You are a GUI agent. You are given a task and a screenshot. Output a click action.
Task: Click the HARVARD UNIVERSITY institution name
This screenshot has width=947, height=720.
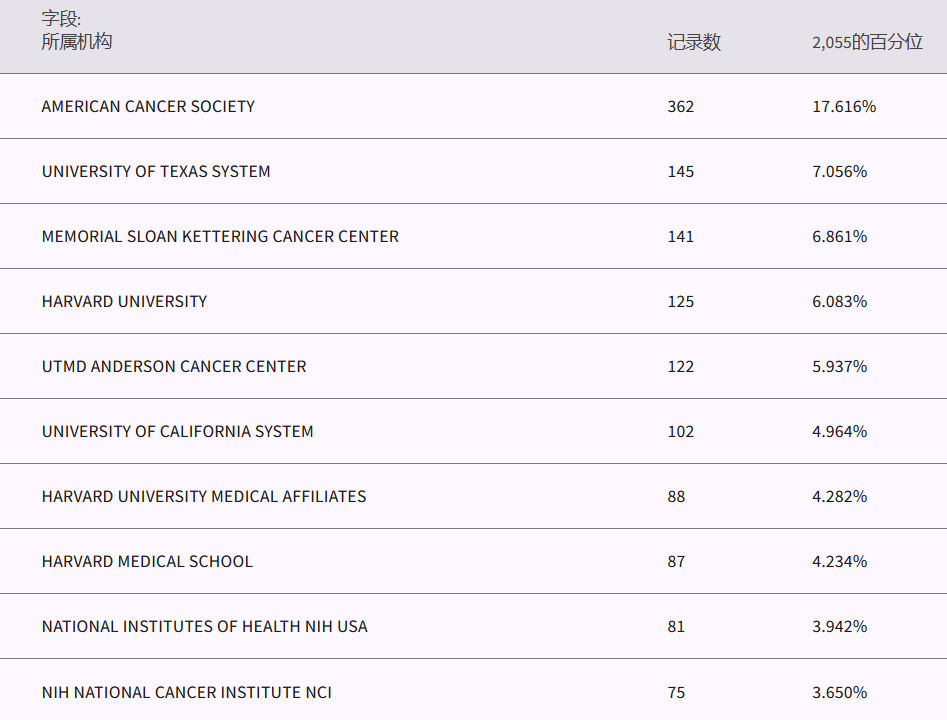pyautogui.click(x=124, y=301)
